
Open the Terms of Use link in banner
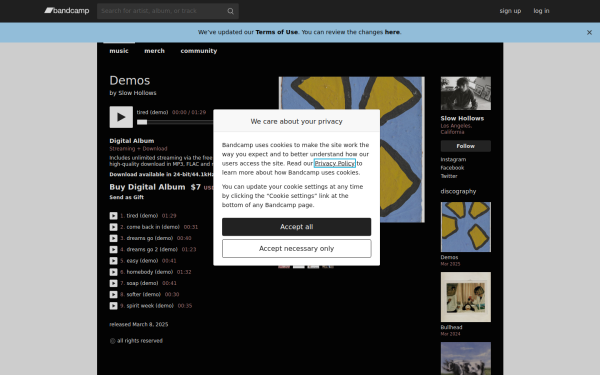(277, 32)
